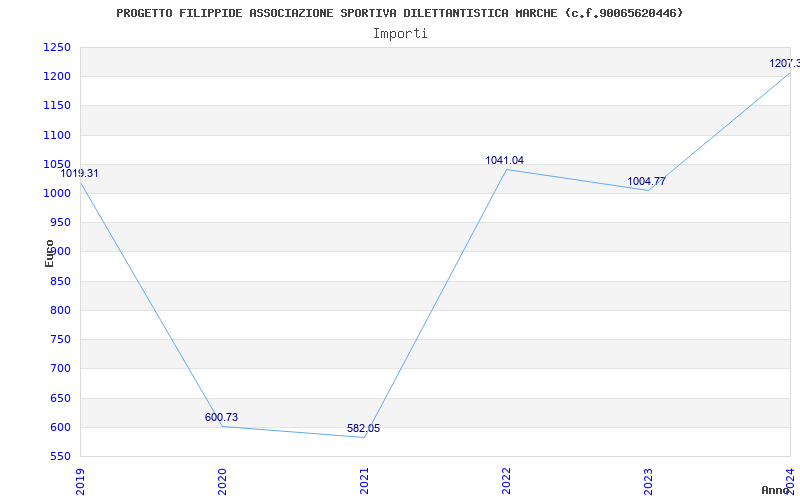This screenshot has height=500, width=800.
Task: Select the 600.73 data label
Action: (x=221, y=417)
